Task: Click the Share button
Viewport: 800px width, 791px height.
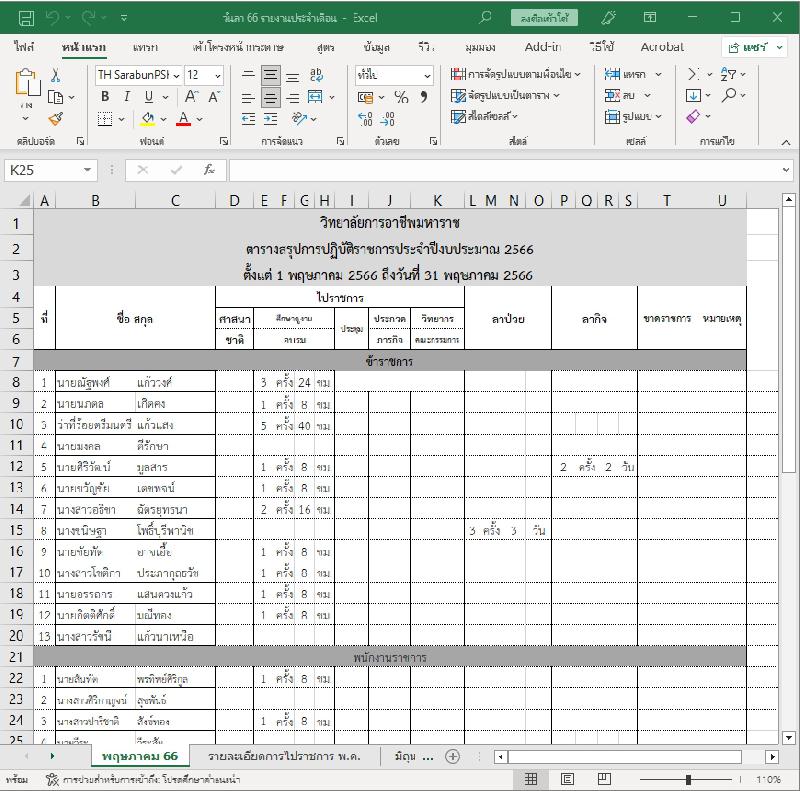Action: click(756, 47)
